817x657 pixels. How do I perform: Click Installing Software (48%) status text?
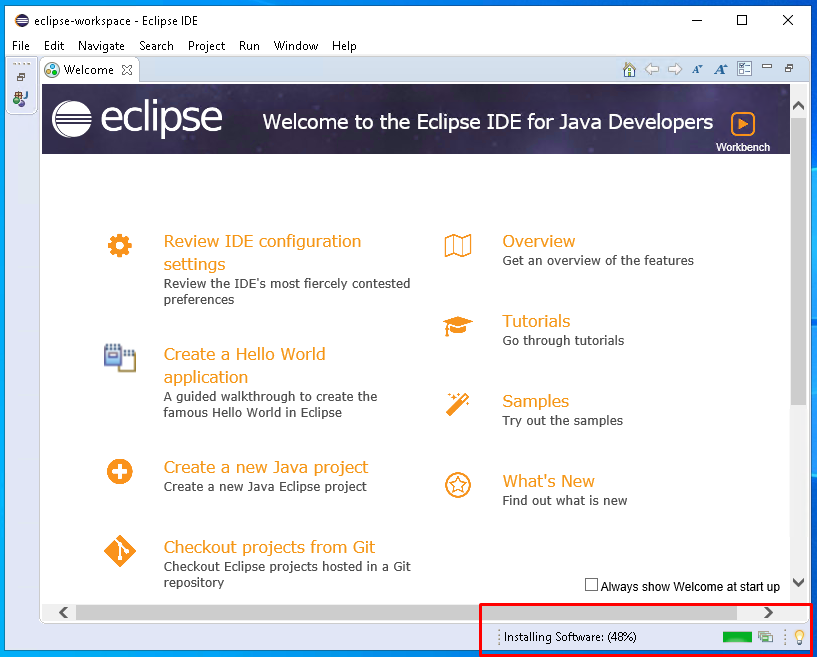click(570, 637)
